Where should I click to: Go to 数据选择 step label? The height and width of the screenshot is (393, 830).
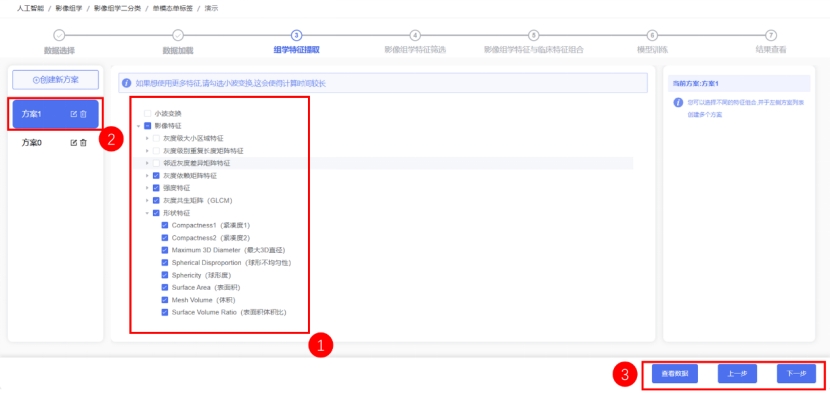click(x=59, y=51)
